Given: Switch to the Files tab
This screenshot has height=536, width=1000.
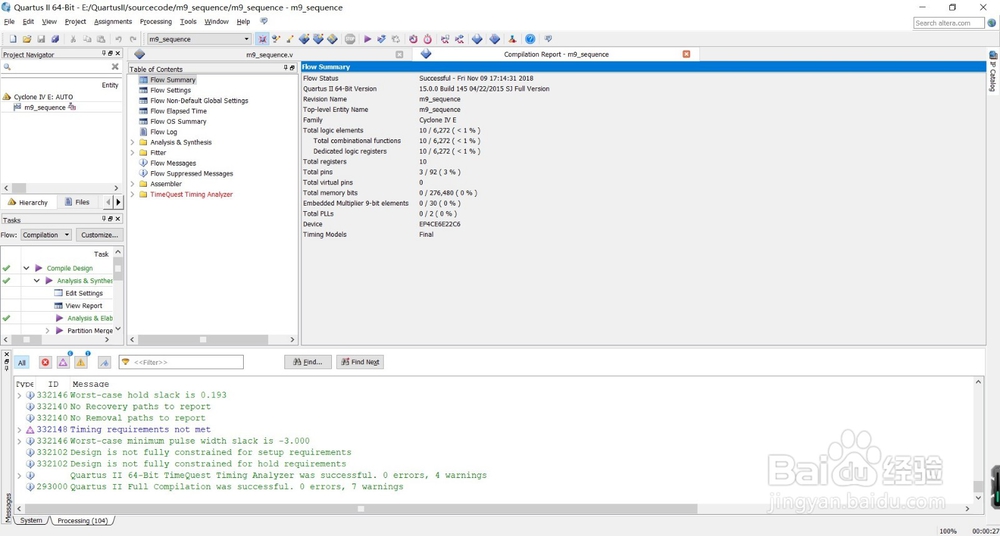Looking at the screenshot, I should 76,202.
